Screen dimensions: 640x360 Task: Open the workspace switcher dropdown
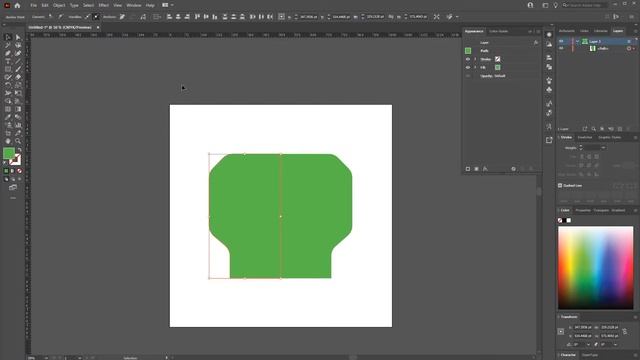click(x=167, y=5)
